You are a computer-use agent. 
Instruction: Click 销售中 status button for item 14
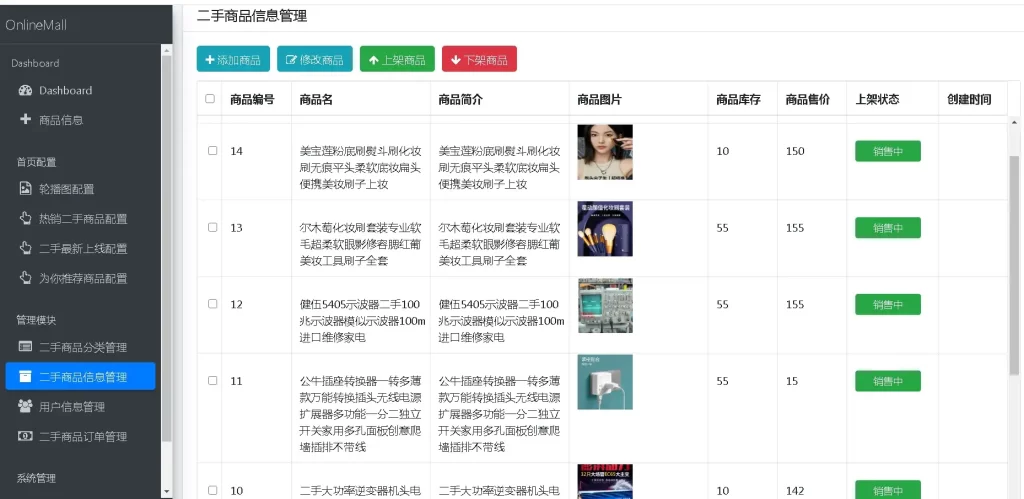888,151
